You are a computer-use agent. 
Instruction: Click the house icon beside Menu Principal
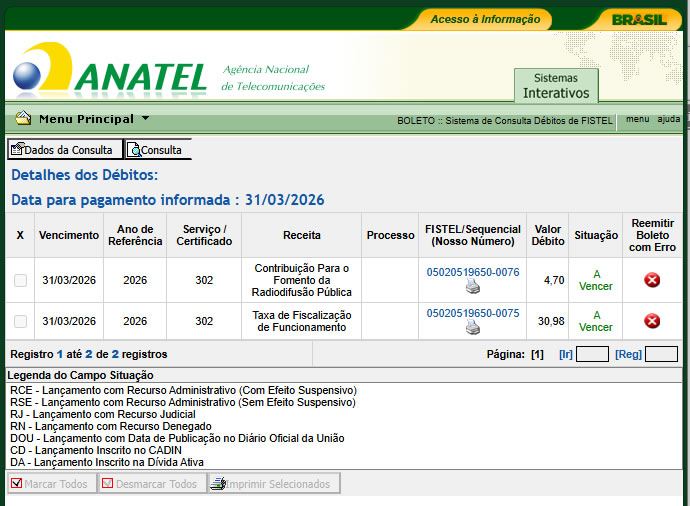click(23, 119)
